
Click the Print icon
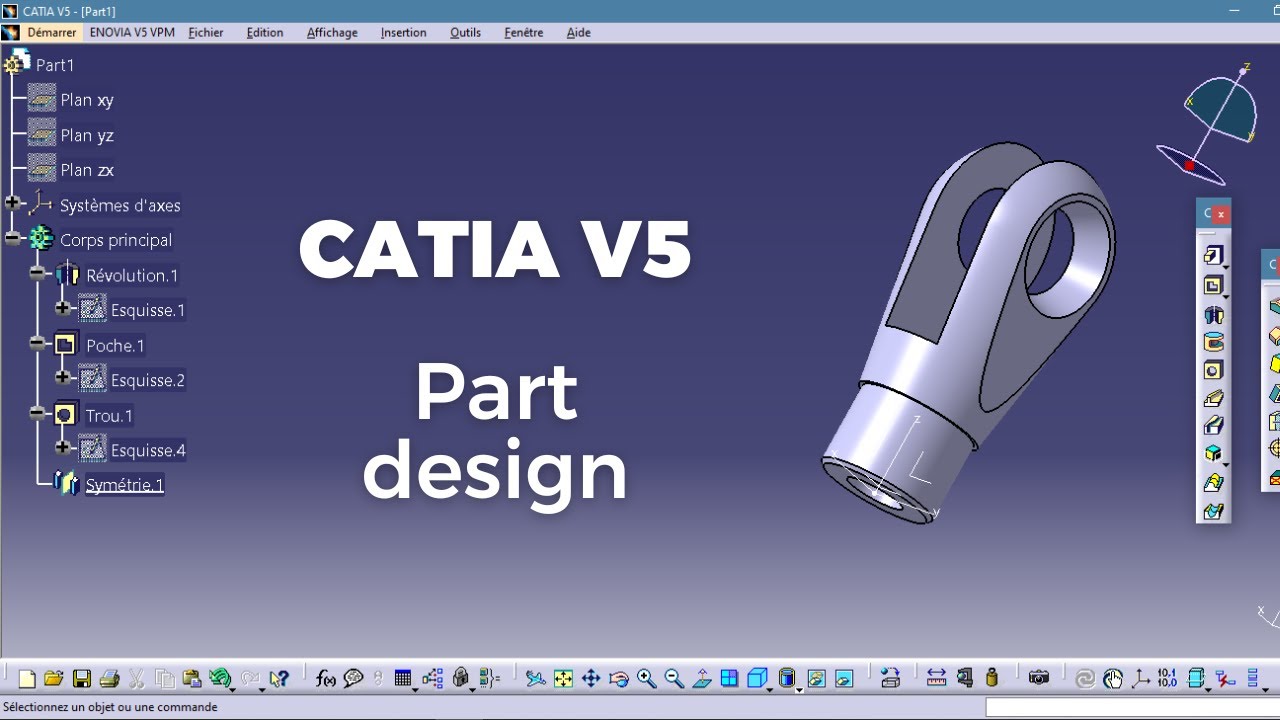point(110,679)
